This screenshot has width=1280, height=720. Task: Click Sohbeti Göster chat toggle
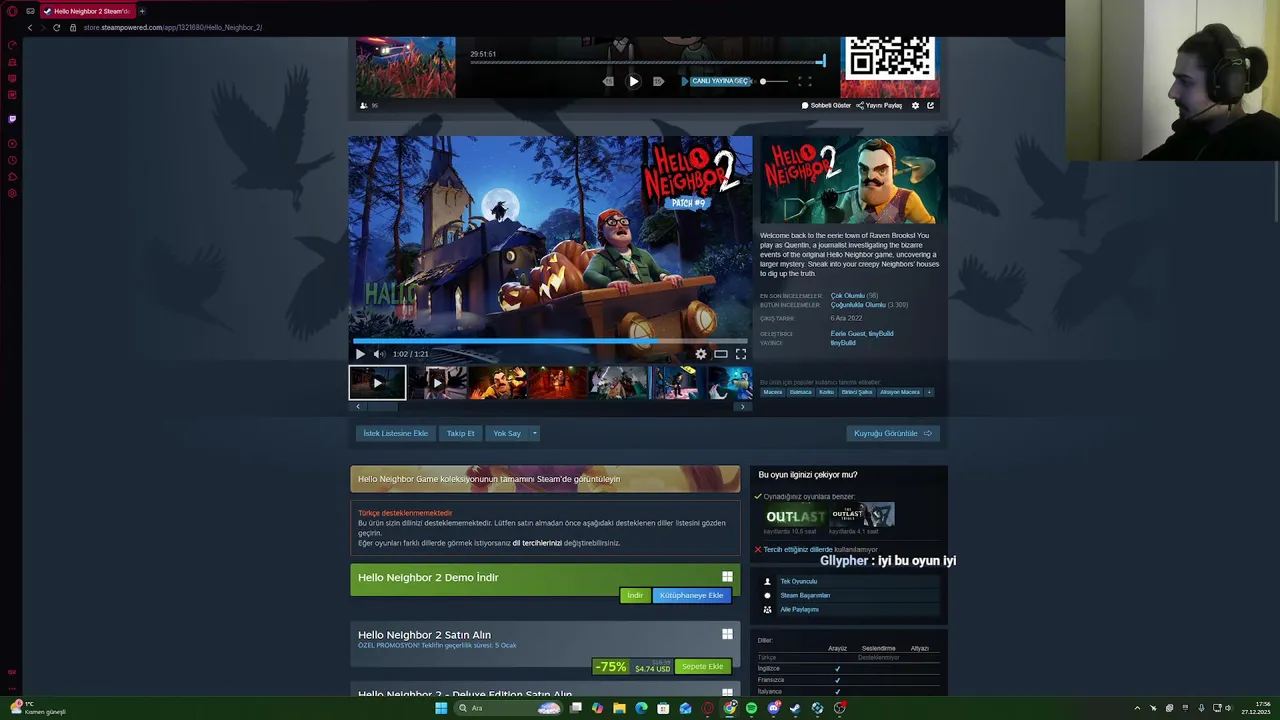click(x=826, y=105)
